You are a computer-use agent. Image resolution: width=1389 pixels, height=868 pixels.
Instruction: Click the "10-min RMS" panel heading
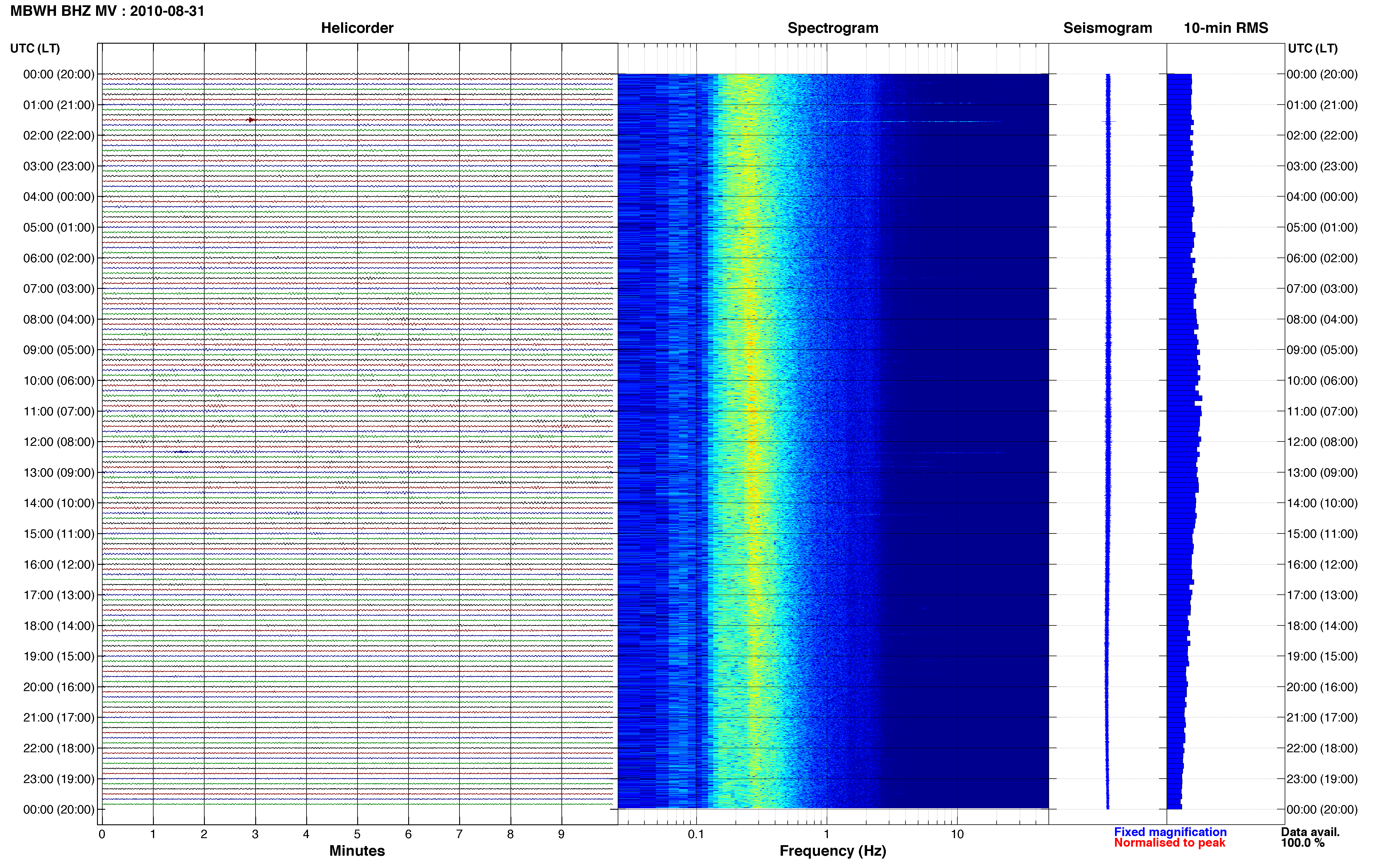click(1226, 28)
